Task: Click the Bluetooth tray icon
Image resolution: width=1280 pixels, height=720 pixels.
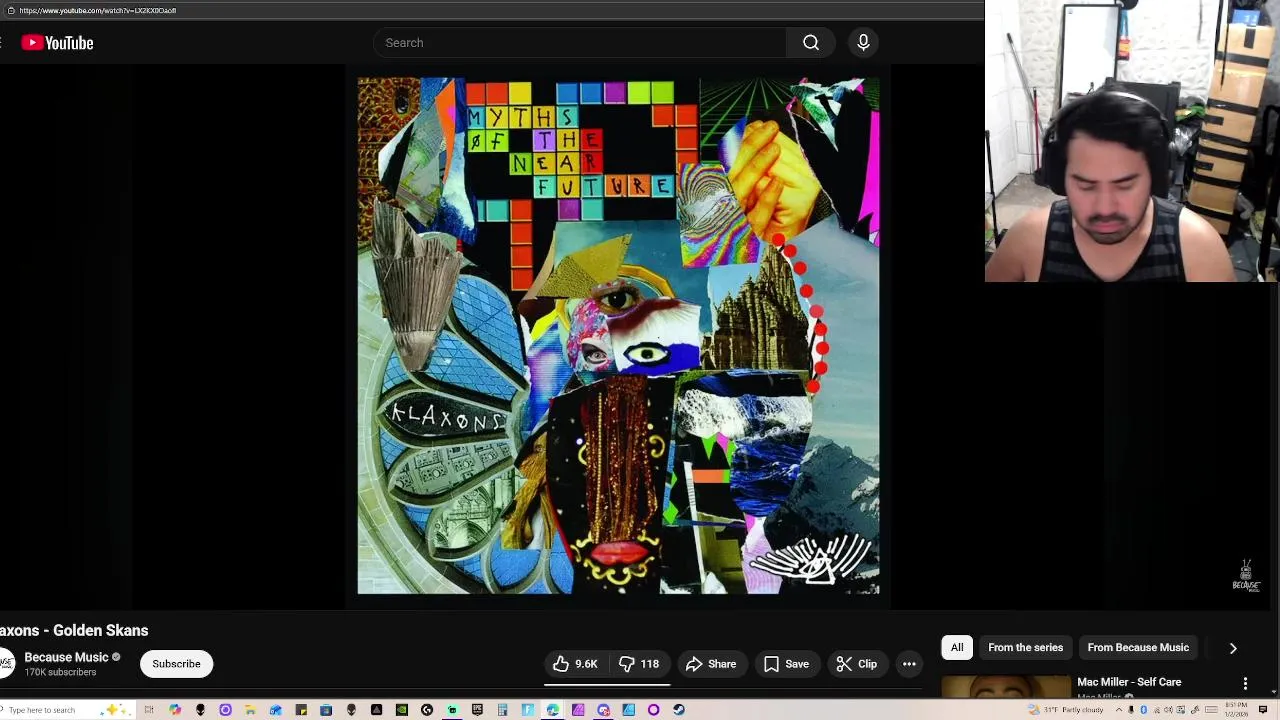Action: pos(1143,709)
